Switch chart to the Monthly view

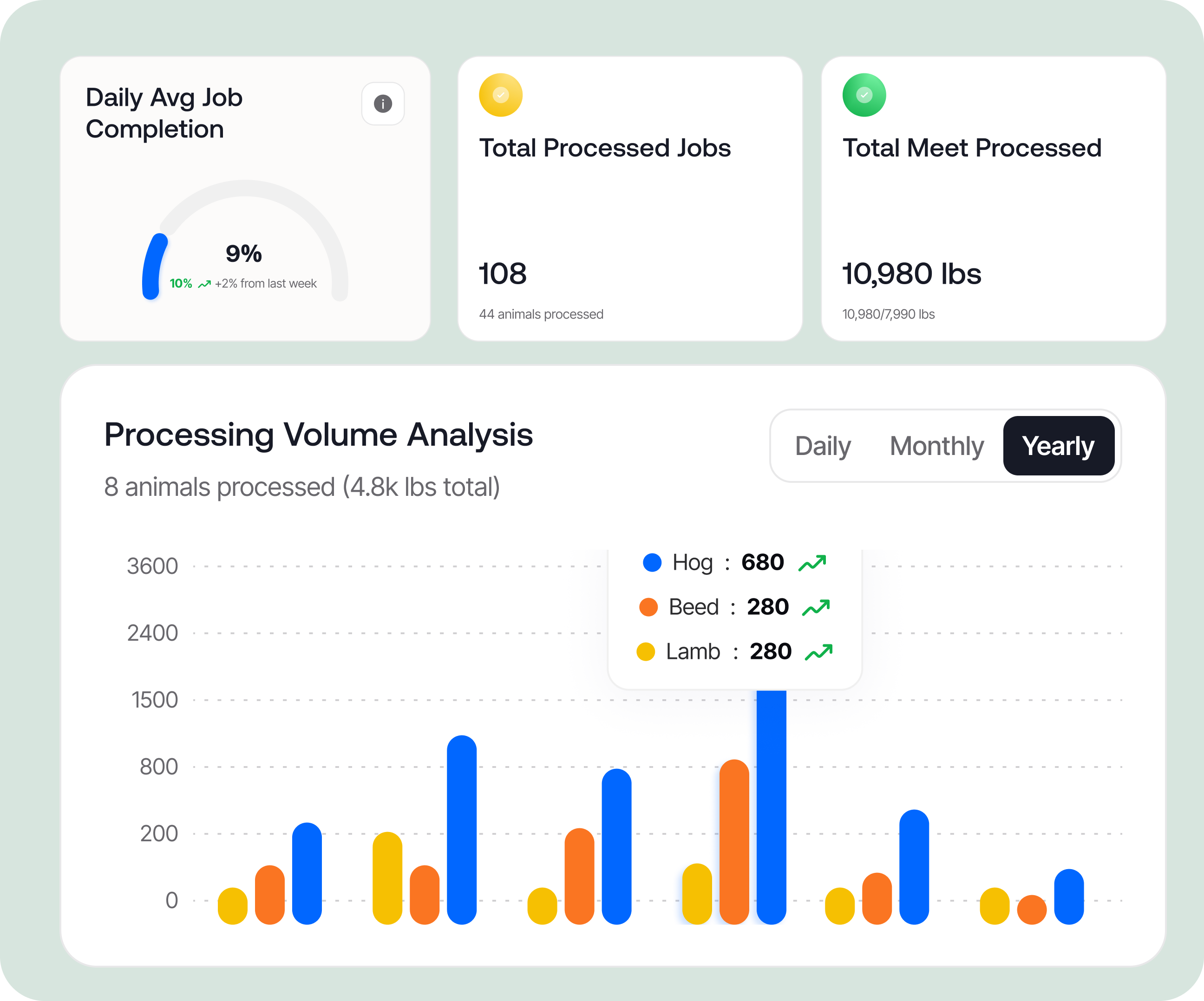pyautogui.click(x=936, y=446)
